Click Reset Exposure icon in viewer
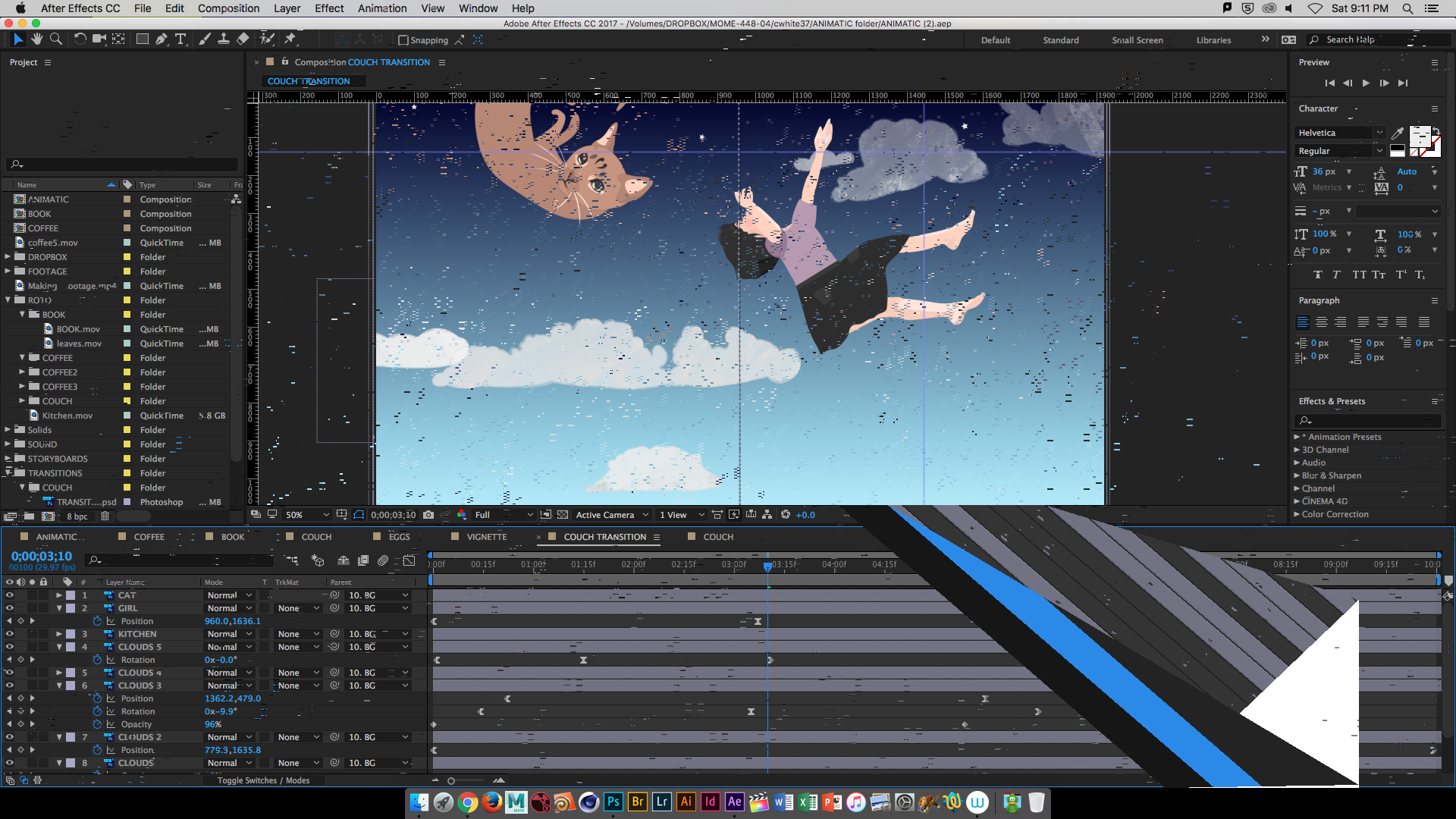The height and width of the screenshot is (819, 1456). point(786,515)
